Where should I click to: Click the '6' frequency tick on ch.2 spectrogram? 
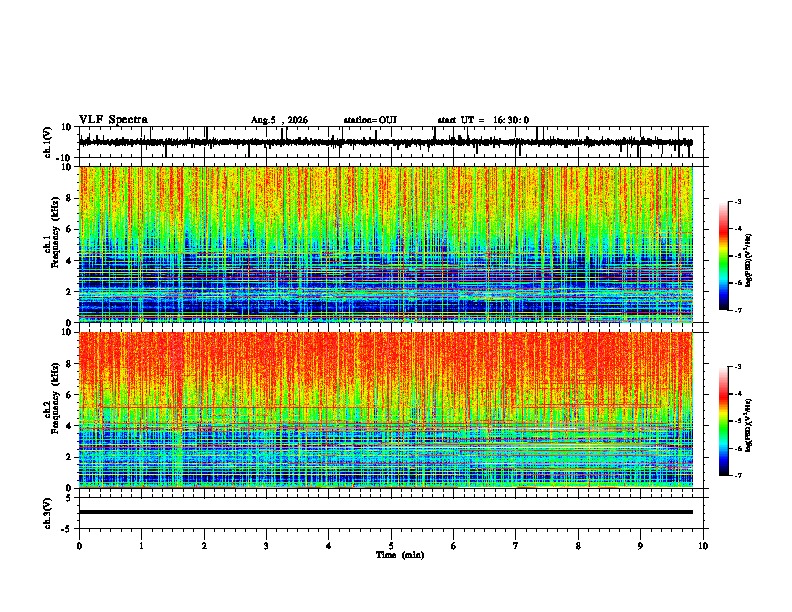[70, 395]
